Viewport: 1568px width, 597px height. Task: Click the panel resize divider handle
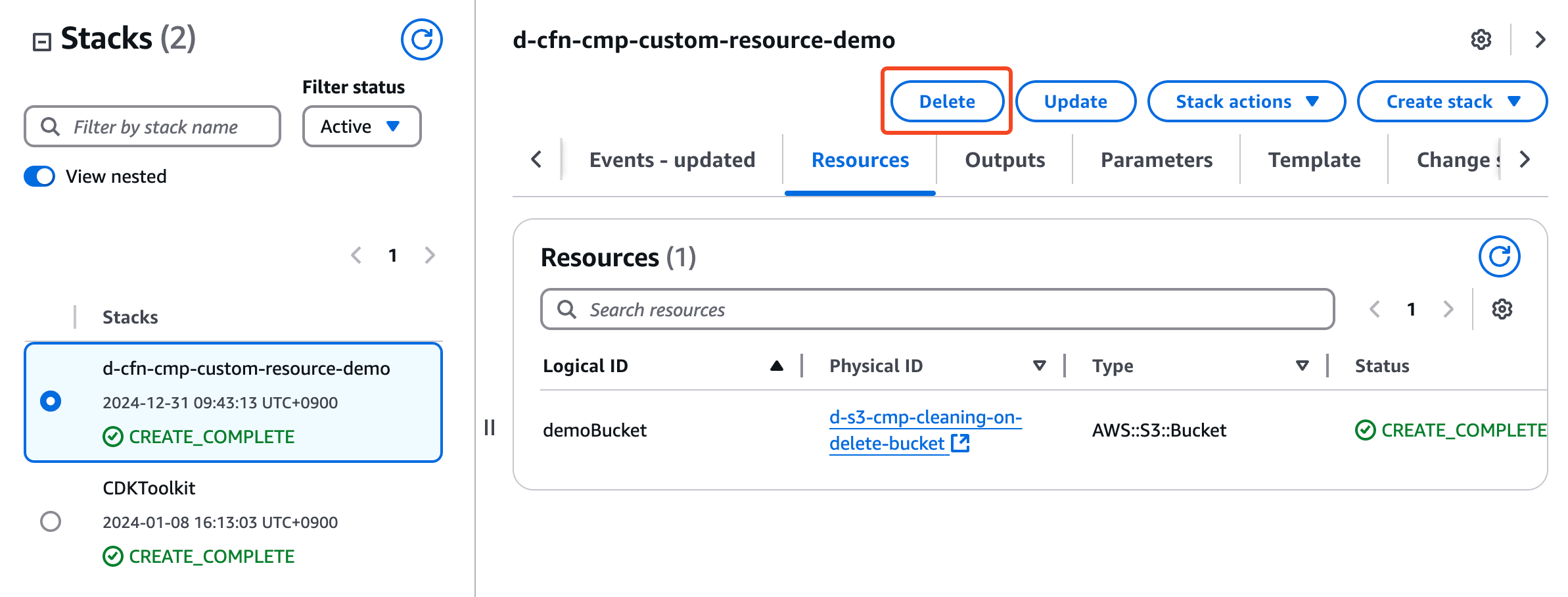coord(490,427)
